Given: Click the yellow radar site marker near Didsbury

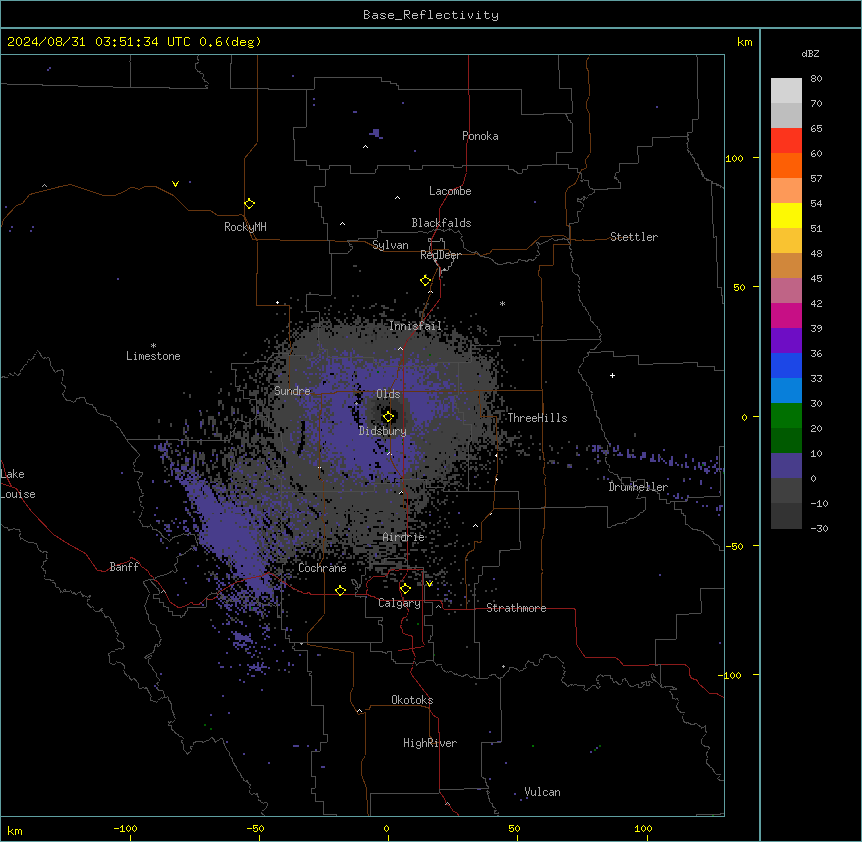Looking at the screenshot, I should pyautogui.click(x=388, y=417).
